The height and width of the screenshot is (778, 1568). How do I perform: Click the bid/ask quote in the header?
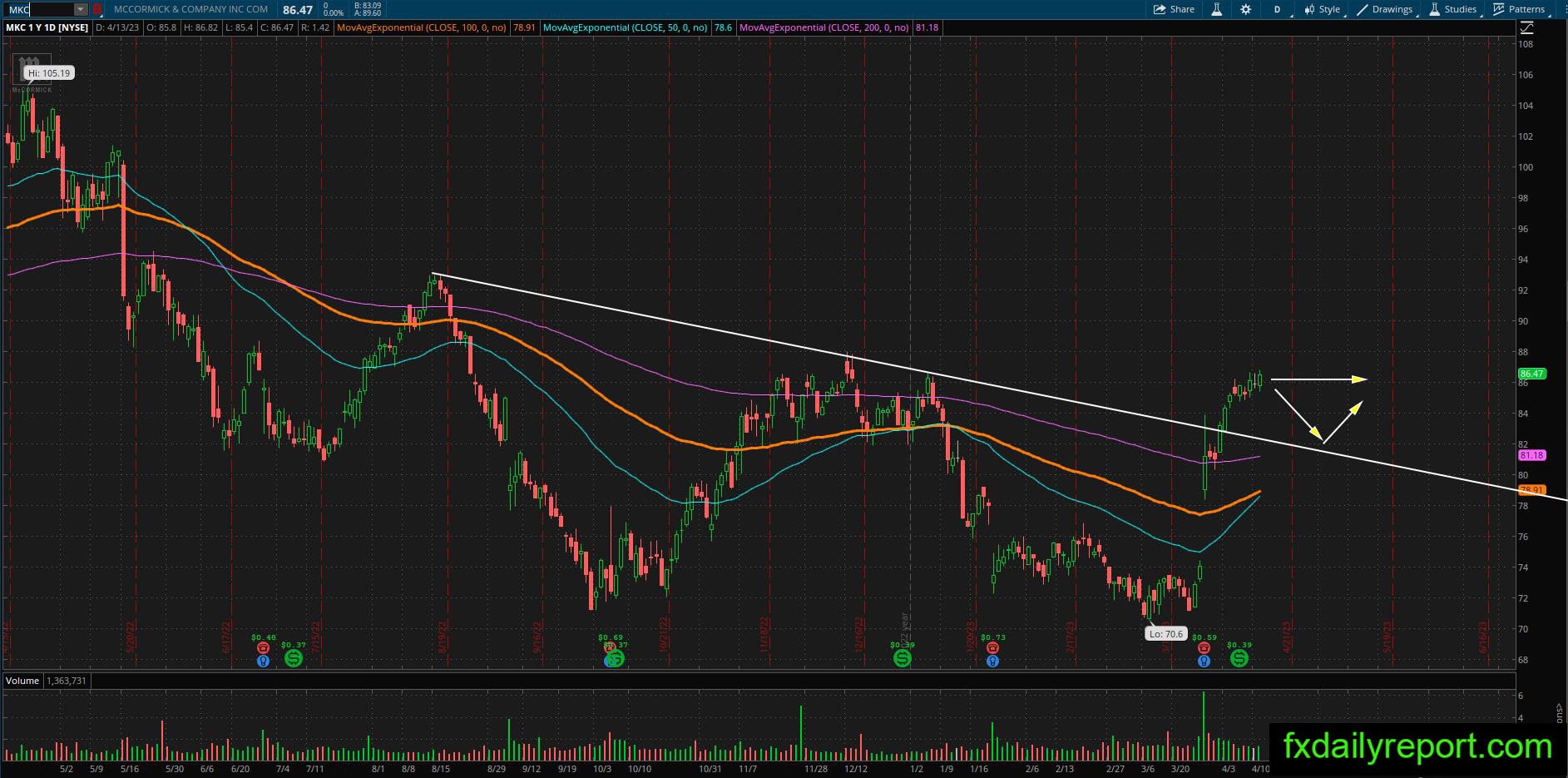click(367, 9)
